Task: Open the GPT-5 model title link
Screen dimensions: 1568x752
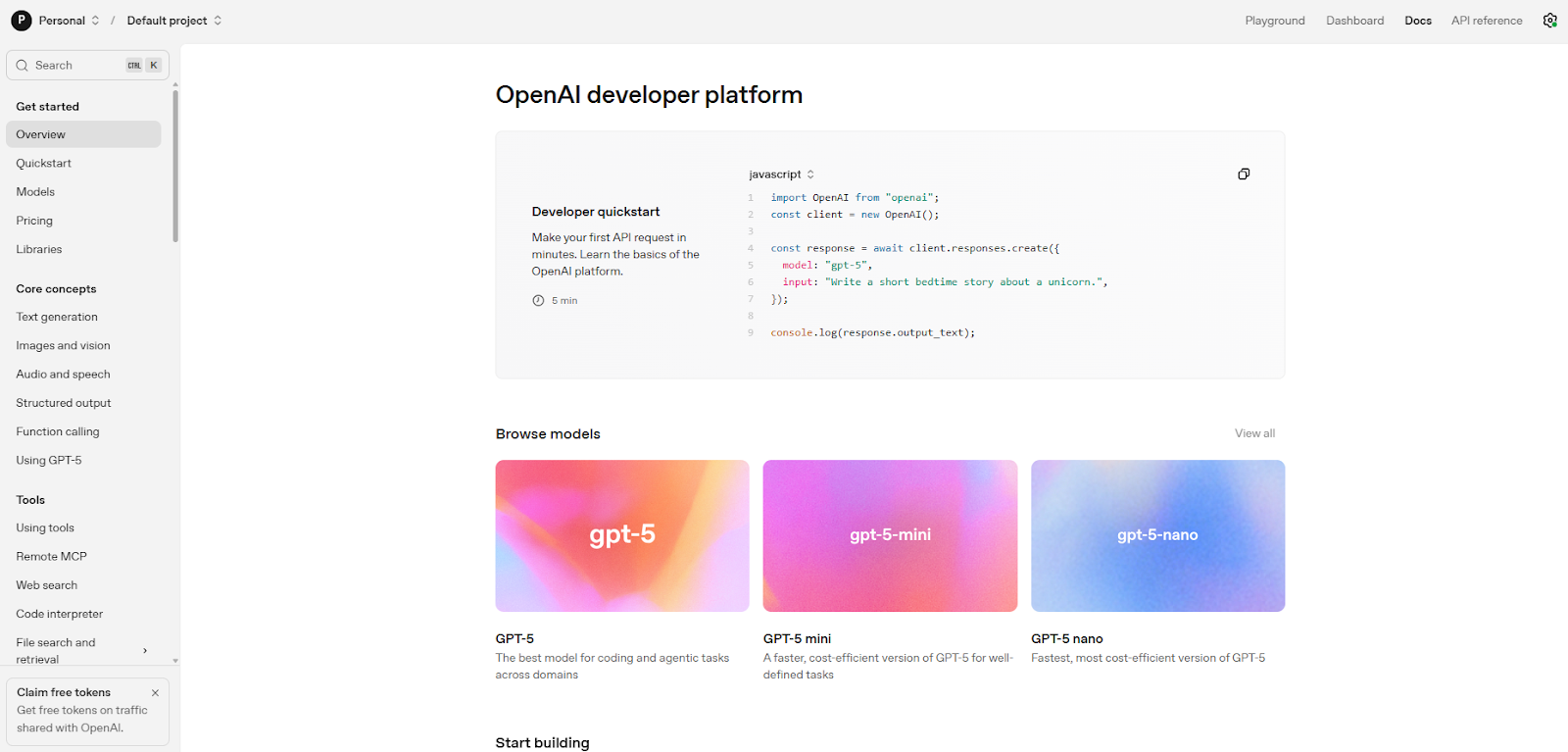Action: pyautogui.click(x=514, y=638)
